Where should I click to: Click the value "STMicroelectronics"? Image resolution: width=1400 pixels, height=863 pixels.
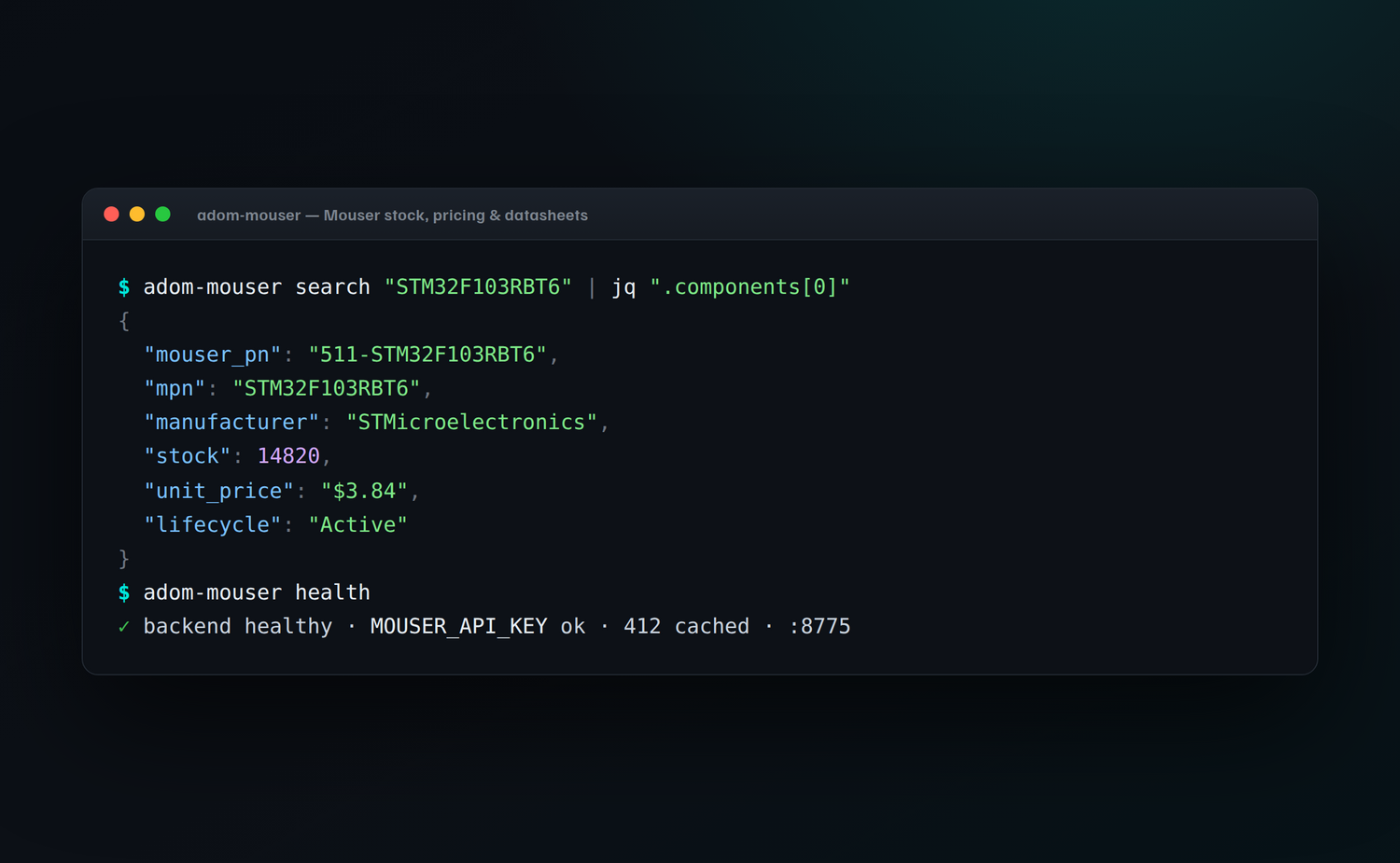click(471, 423)
